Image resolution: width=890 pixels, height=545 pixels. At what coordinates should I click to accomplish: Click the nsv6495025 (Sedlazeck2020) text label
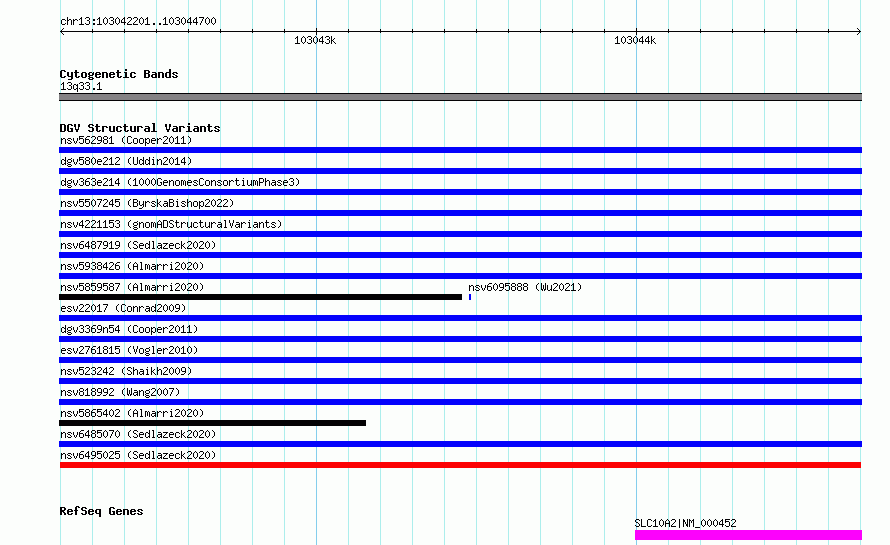click(138, 455)
